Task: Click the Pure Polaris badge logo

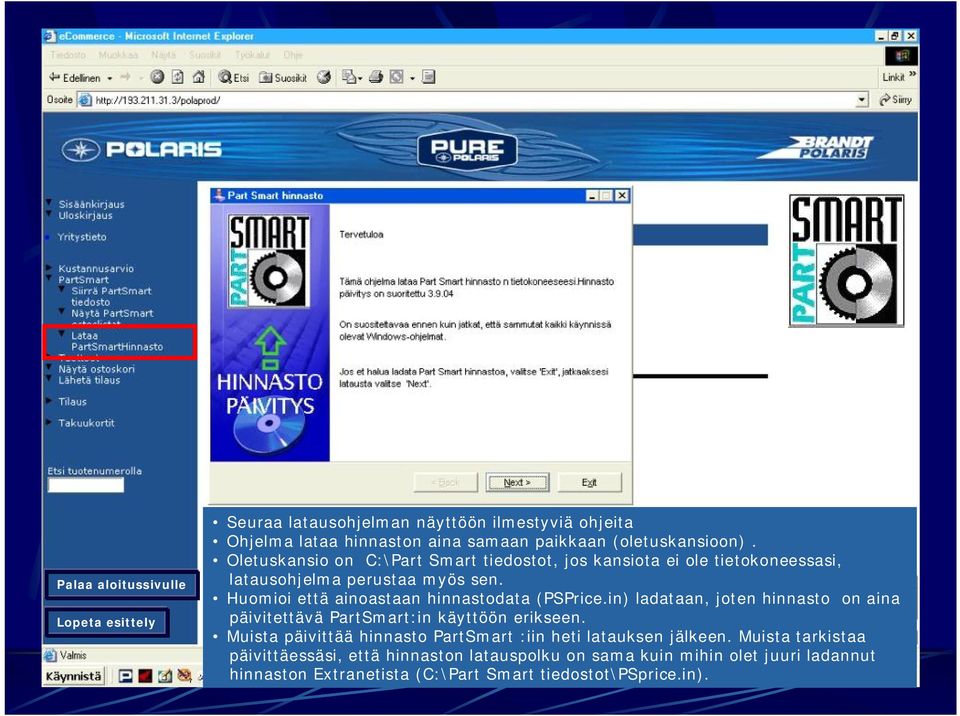Action: tap(467, 150)
